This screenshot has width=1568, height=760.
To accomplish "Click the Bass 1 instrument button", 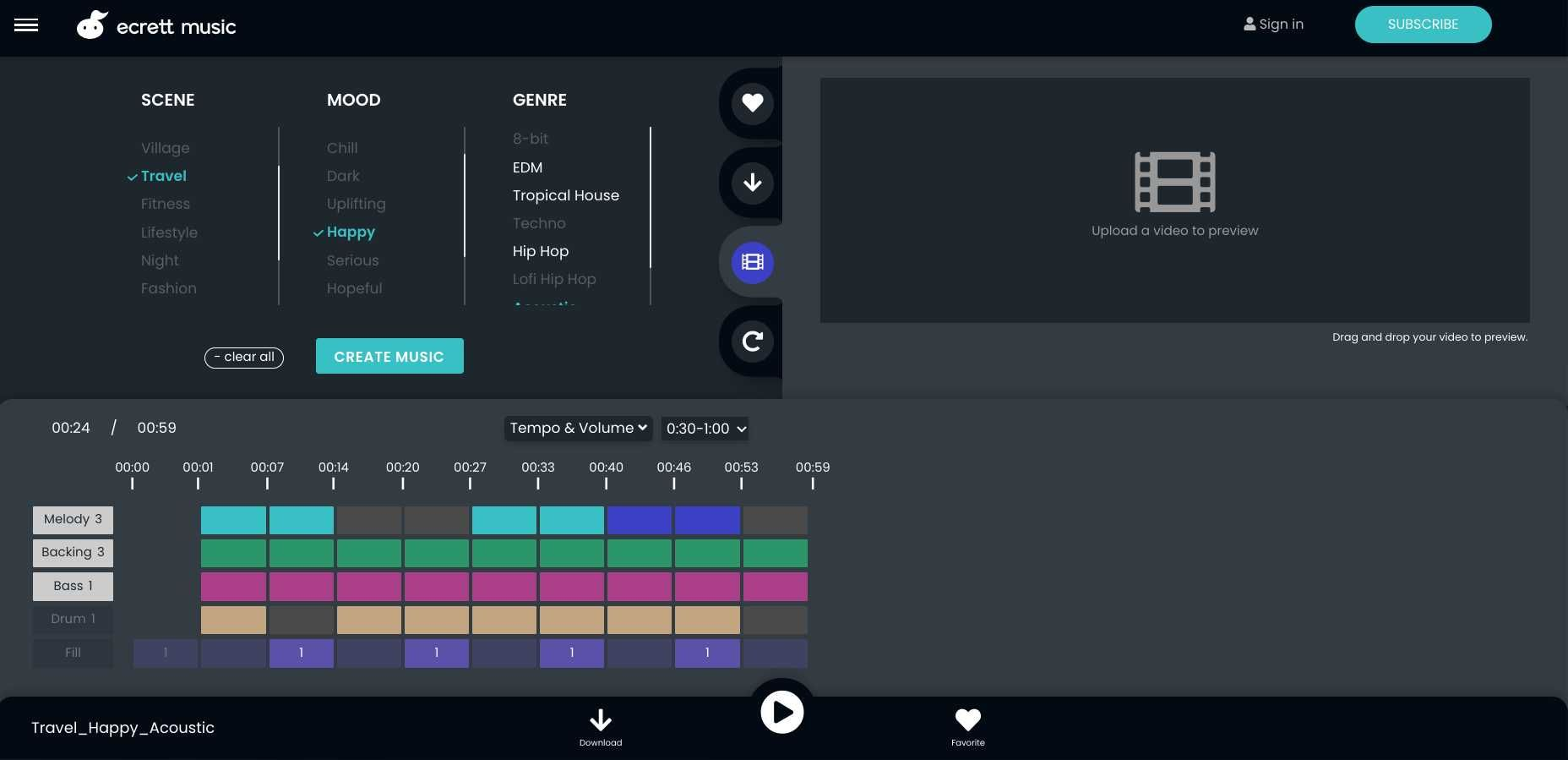I will click(73, 586).
